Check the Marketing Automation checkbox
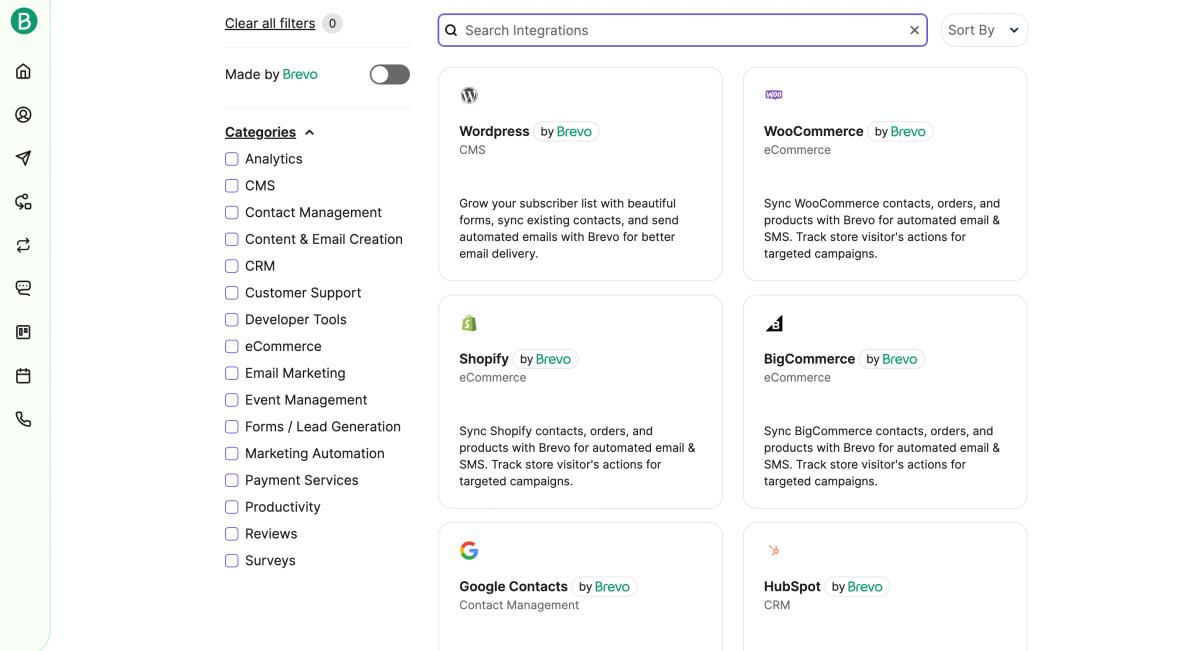 coord(232,453)
